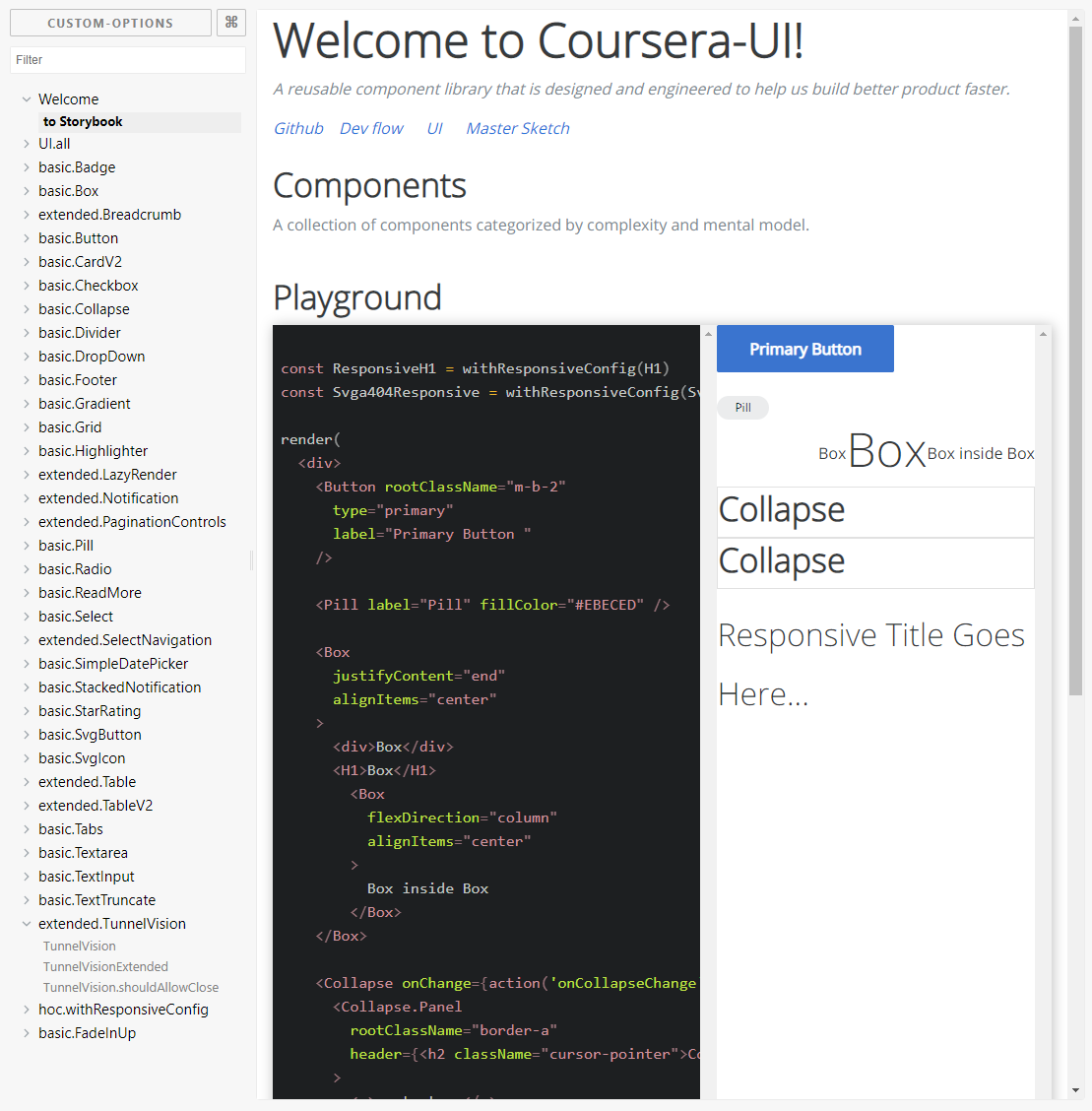
Task: Expand the basic.Checkbox section
Action: click(89, 286)
